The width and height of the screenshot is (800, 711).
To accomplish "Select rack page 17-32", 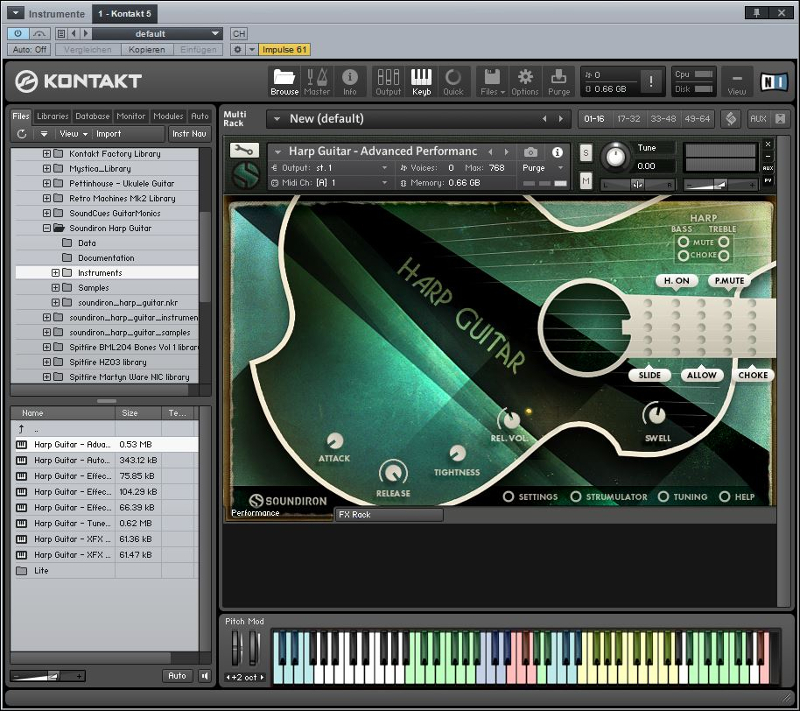I will [629, 119].
